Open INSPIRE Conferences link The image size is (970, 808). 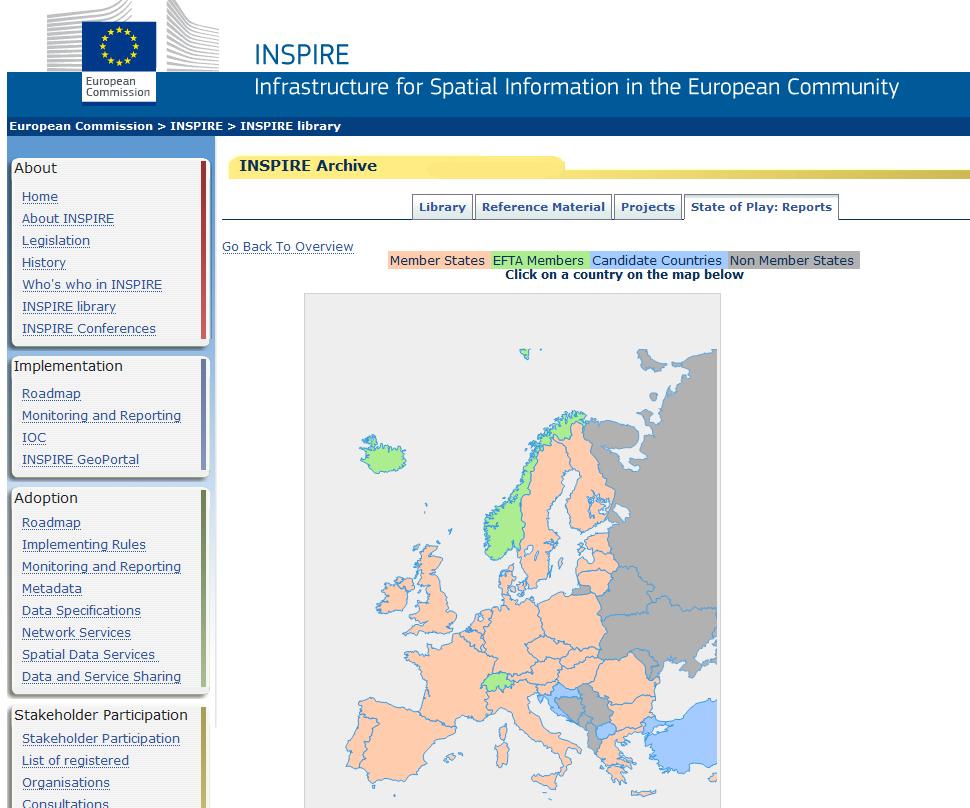point(88,329)
